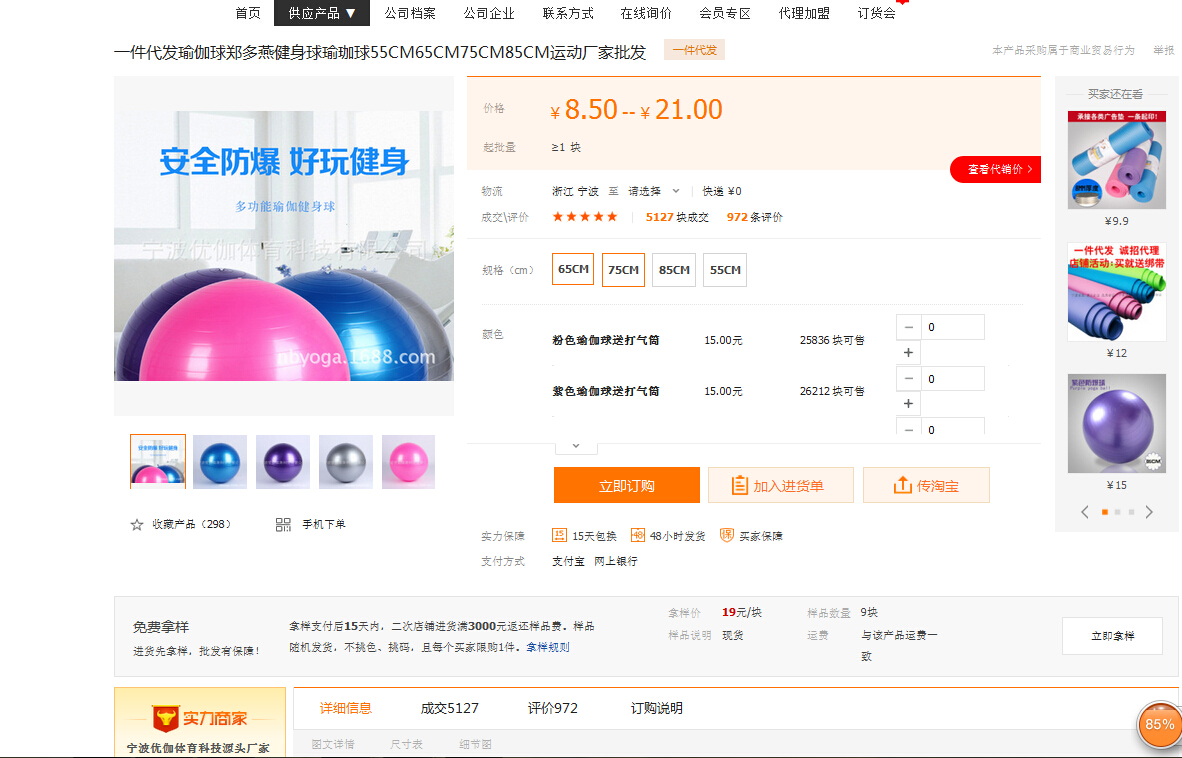Open the 公司档案 menu item
This screenshot has width=1182, height=758.
410,13
